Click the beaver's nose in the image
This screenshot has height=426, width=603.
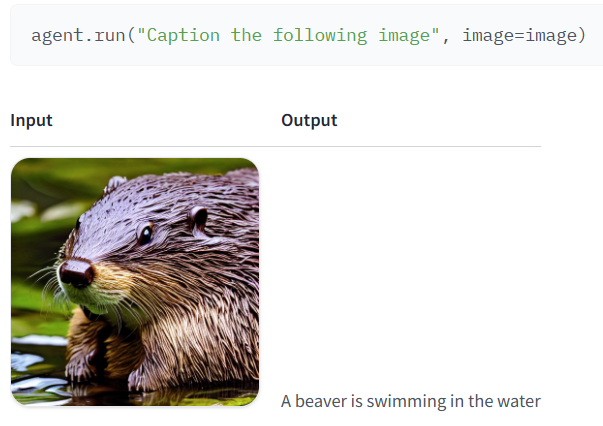pos(77,273)
